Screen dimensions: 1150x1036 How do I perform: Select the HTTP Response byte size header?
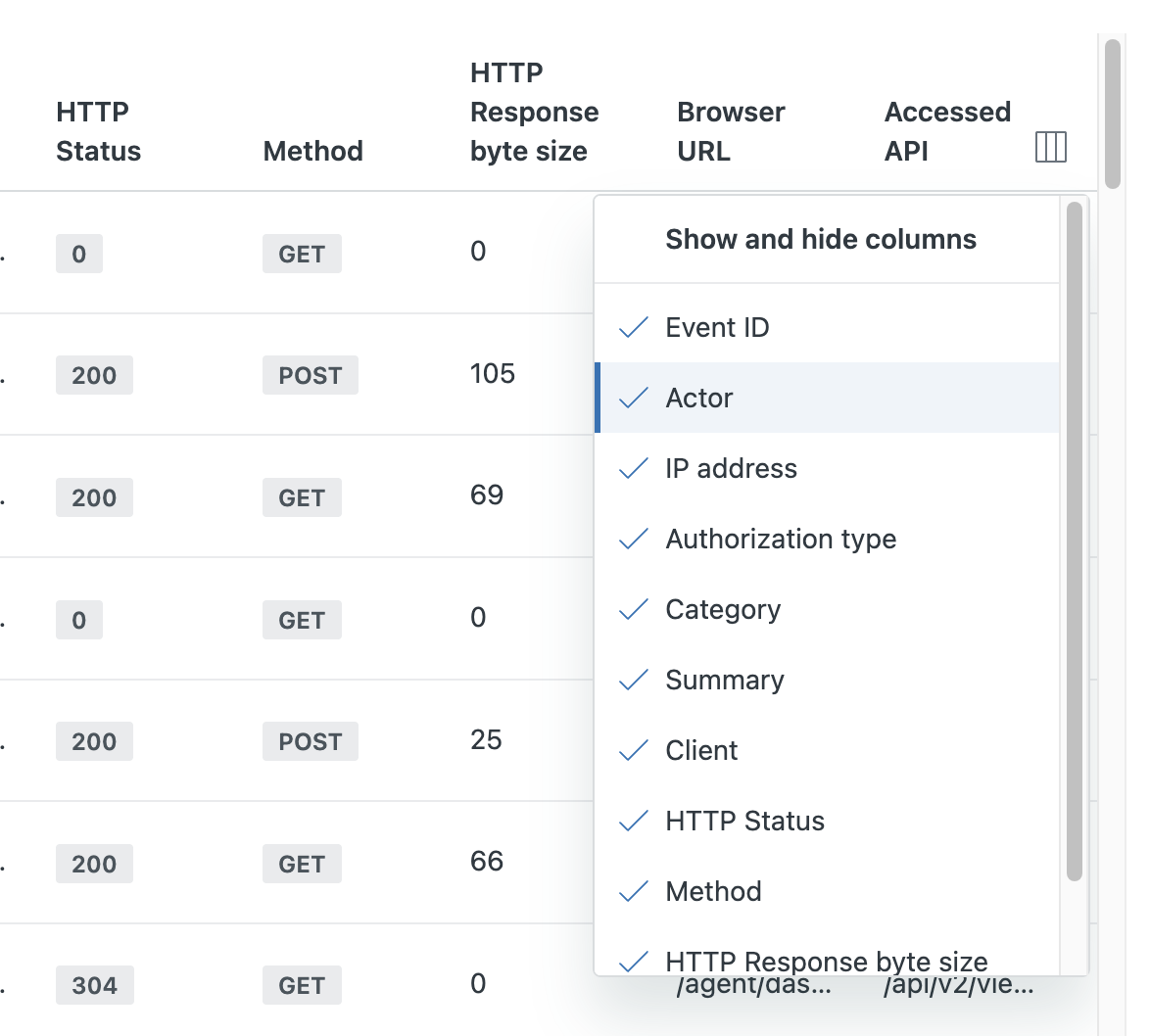[x=534, y=113]
